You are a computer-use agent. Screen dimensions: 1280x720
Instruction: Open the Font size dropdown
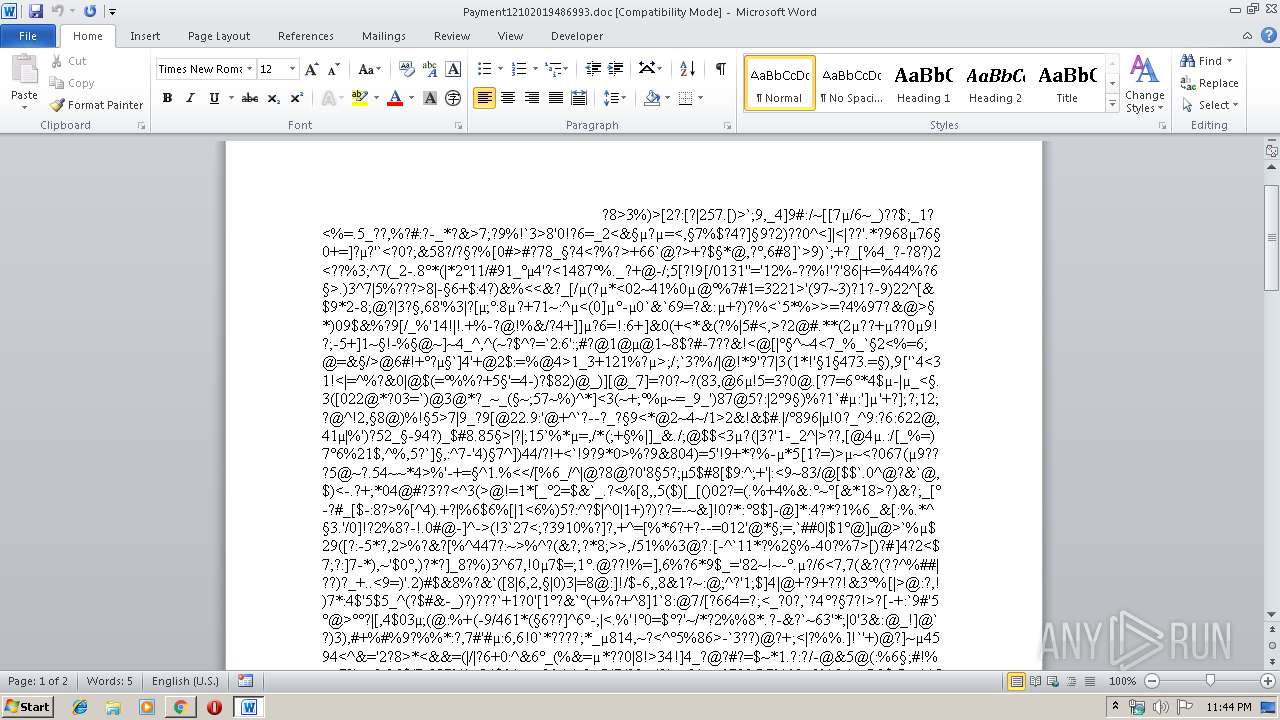click(x=292, y=69)
